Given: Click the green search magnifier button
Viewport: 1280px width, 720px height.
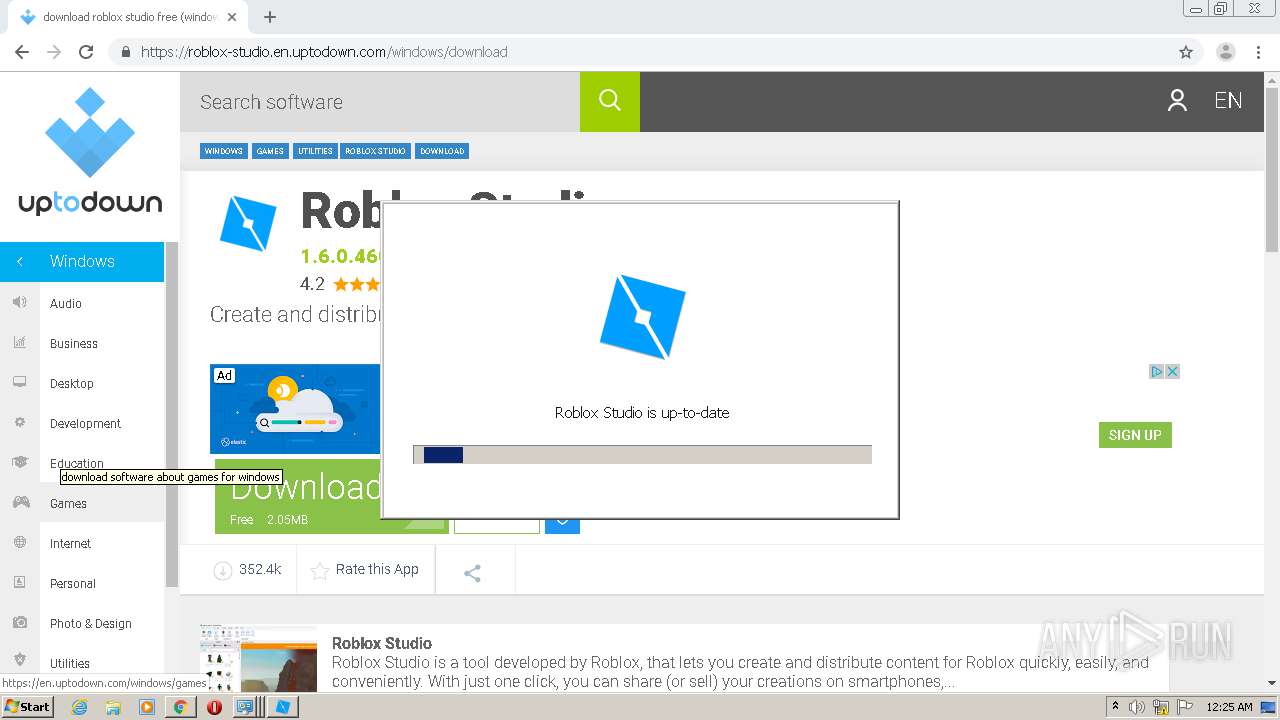Looking at the screenshot, I should click(x=610, y=101).
